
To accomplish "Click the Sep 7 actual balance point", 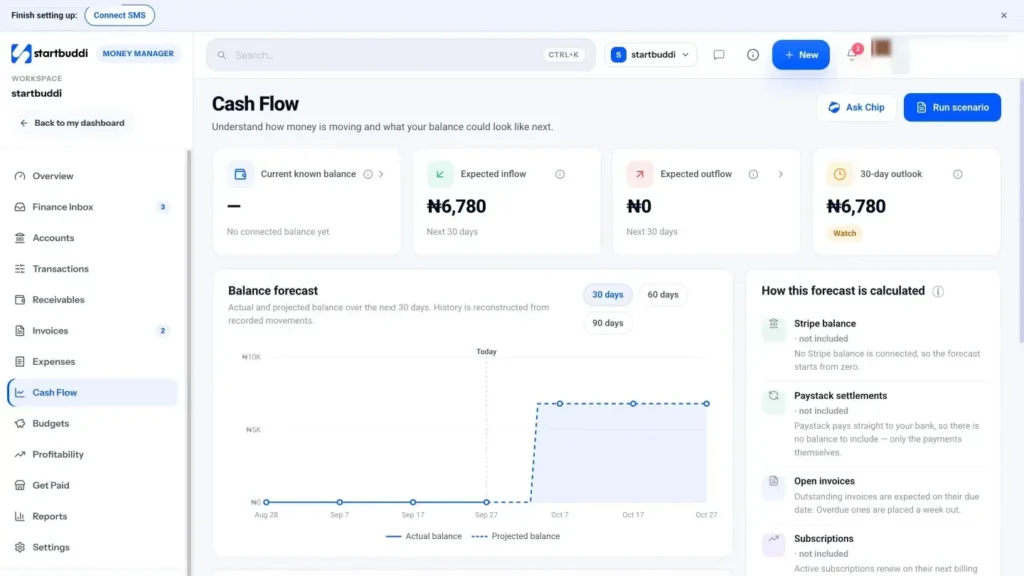I will tap(340, 502).
